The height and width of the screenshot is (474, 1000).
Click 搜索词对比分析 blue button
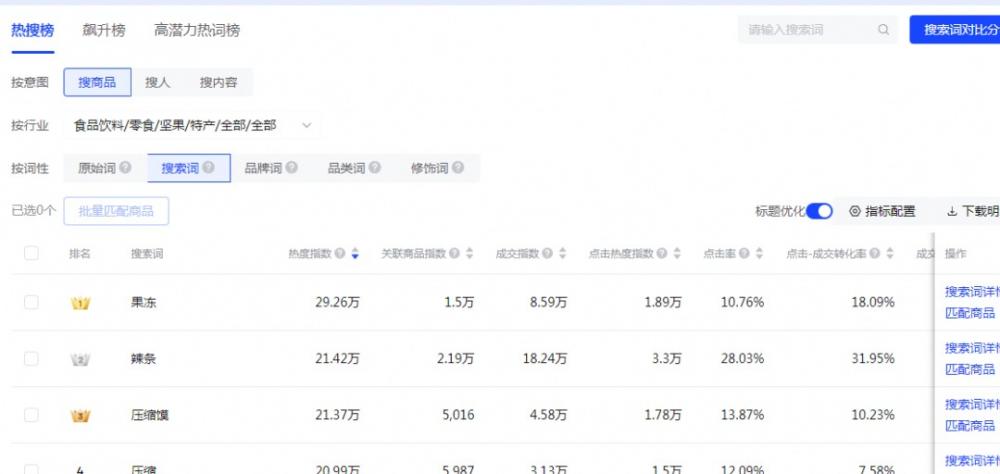point(955,29)
